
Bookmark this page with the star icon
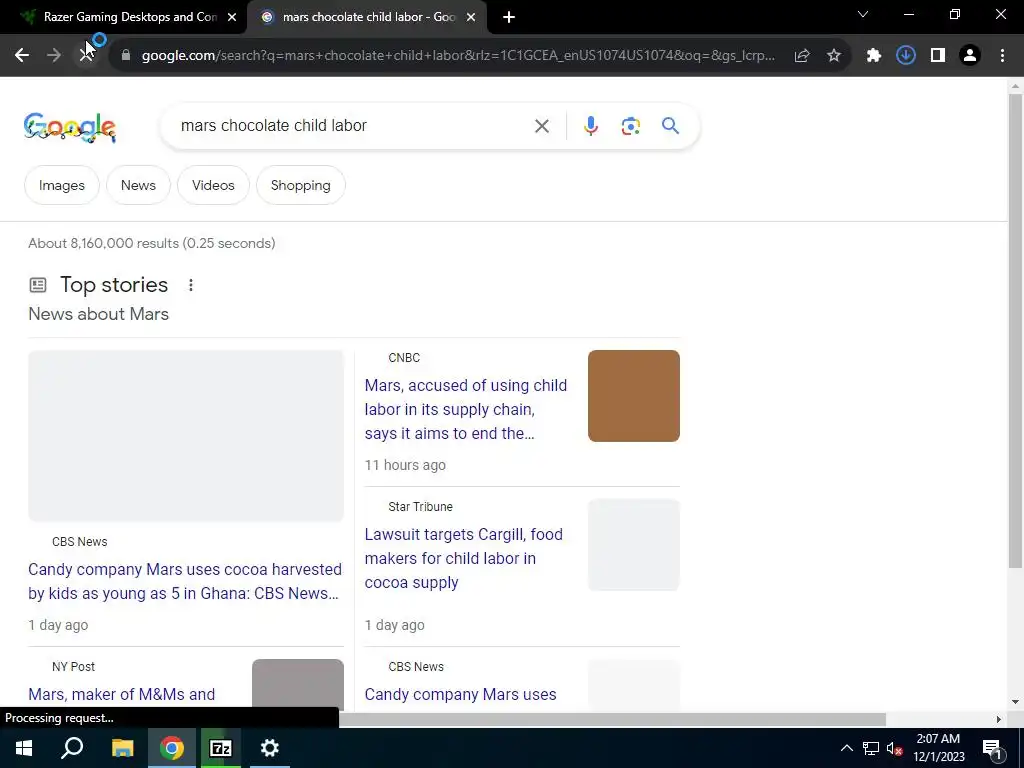(834, 56)
